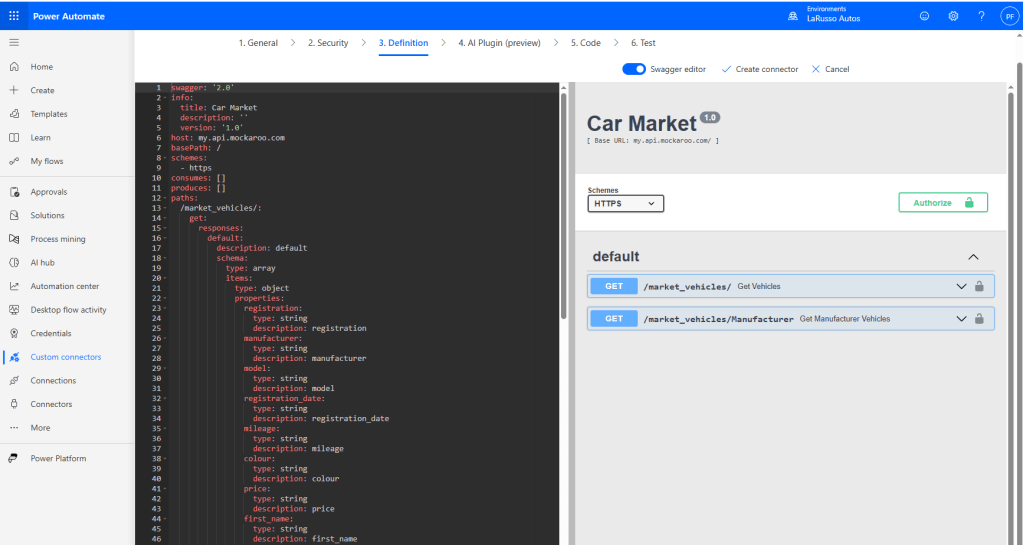Collapse the left navigation hamburger menu
The width and height of the screenshot is (1023, 545).
pyautogui.click(x=14, y=42)
